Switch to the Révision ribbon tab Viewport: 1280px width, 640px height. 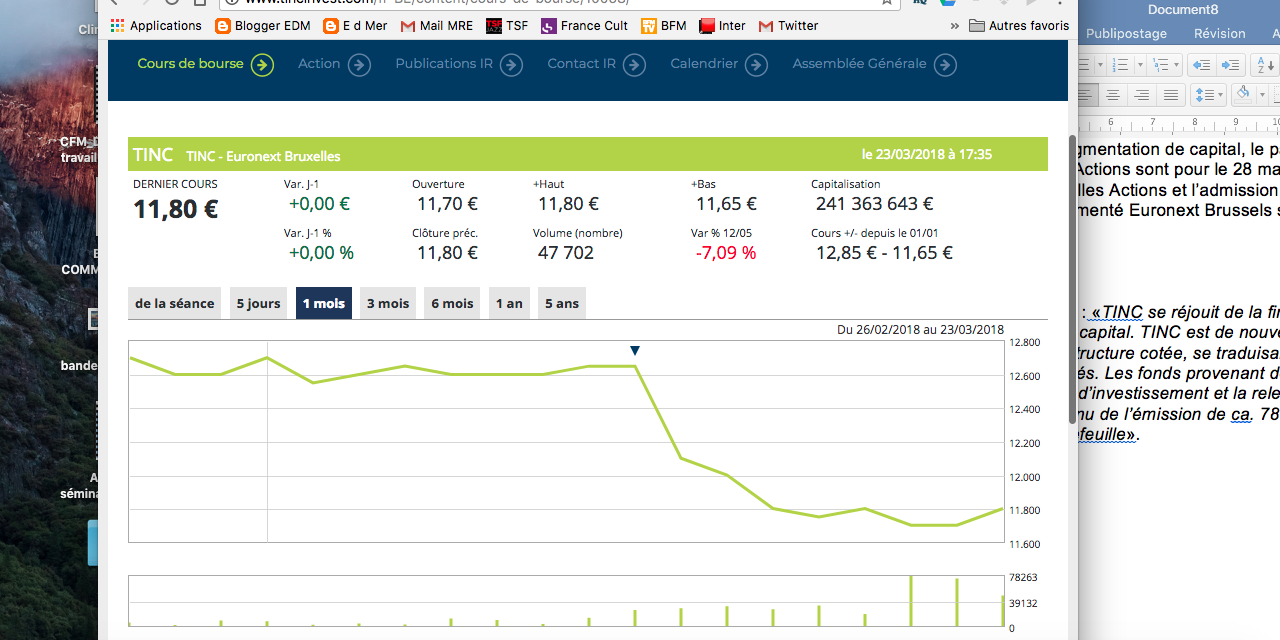click(x=1220, y=34)
